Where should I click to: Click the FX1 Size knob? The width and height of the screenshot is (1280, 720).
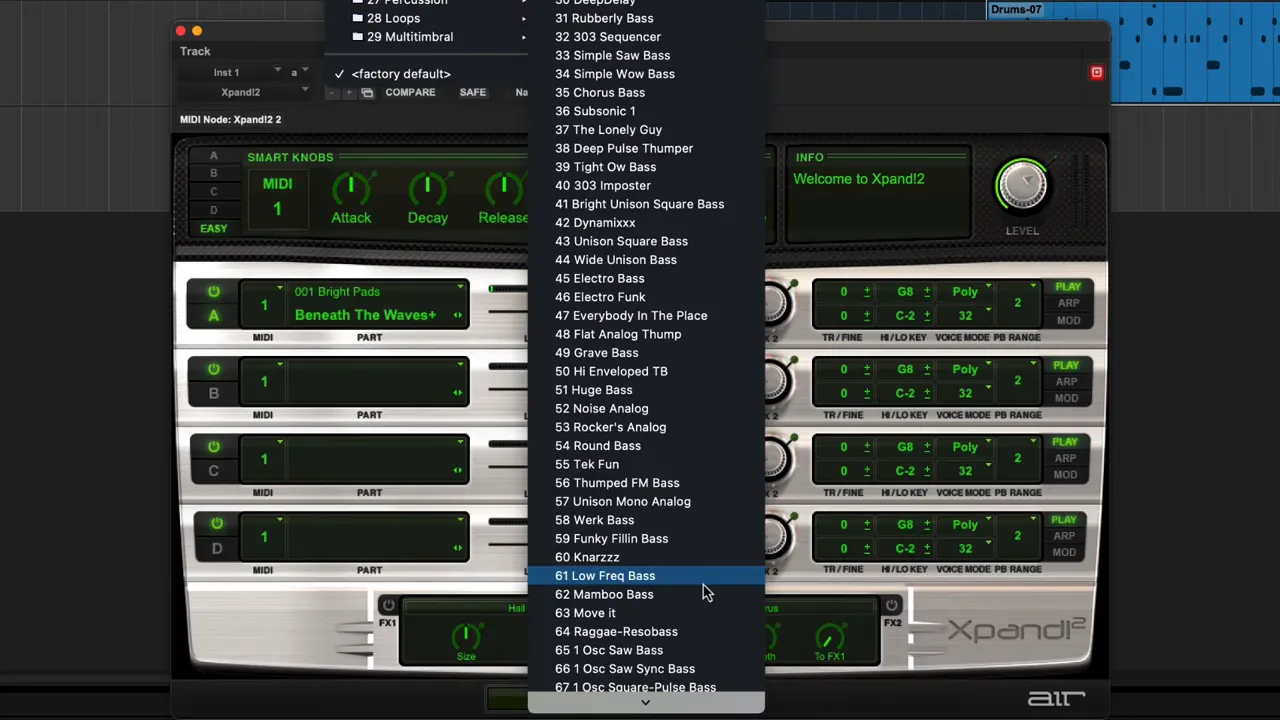click(466, 636)
